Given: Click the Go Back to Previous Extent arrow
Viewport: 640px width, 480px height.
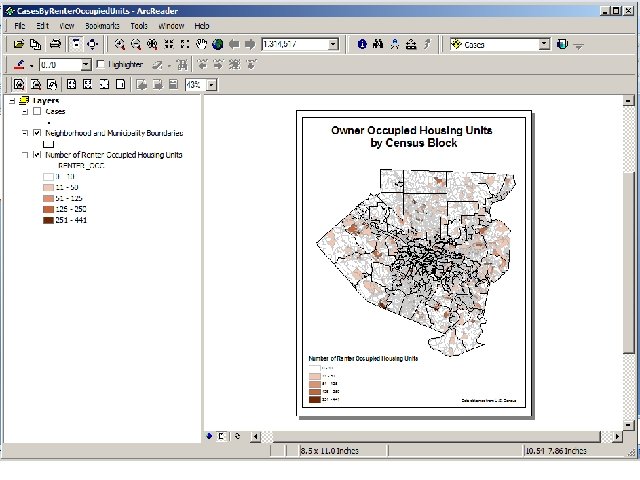Looking at the screenshot, I should [x=234, y=44].
